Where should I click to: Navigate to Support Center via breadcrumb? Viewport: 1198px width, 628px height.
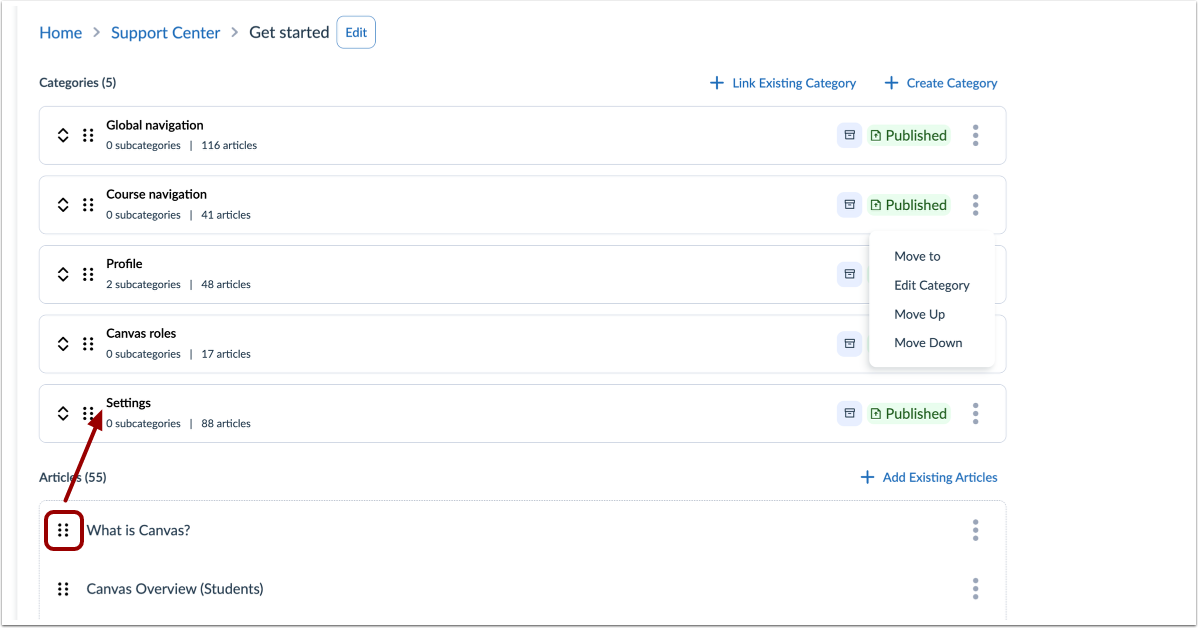pos(165,32)
